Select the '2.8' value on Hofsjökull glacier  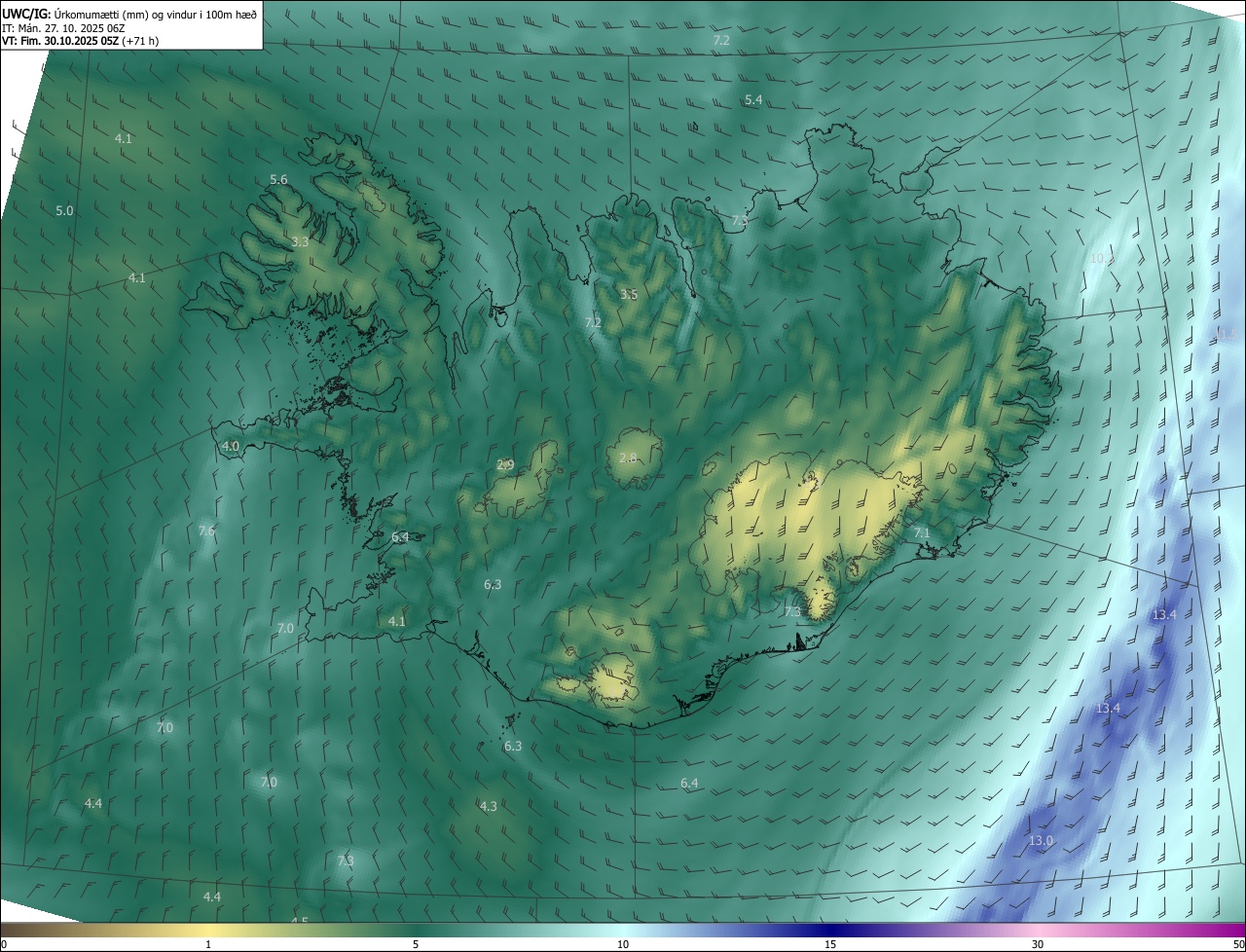tap(628, 458)
